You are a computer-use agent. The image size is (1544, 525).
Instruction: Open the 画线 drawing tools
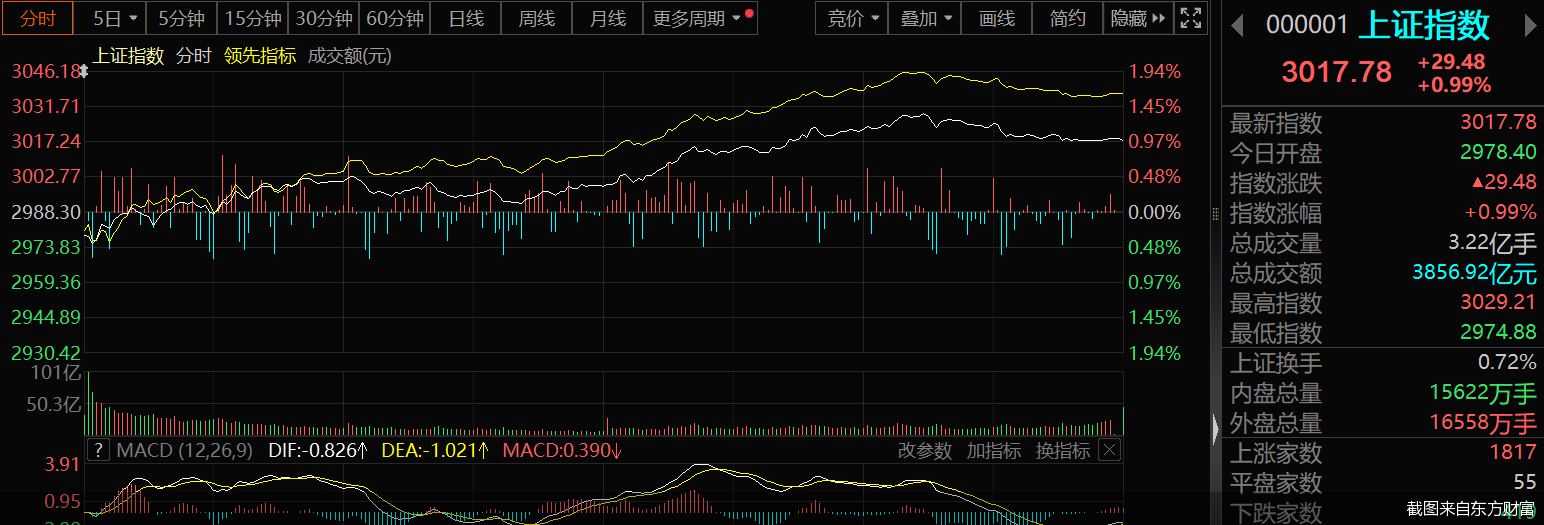click(x=996, y=18)
